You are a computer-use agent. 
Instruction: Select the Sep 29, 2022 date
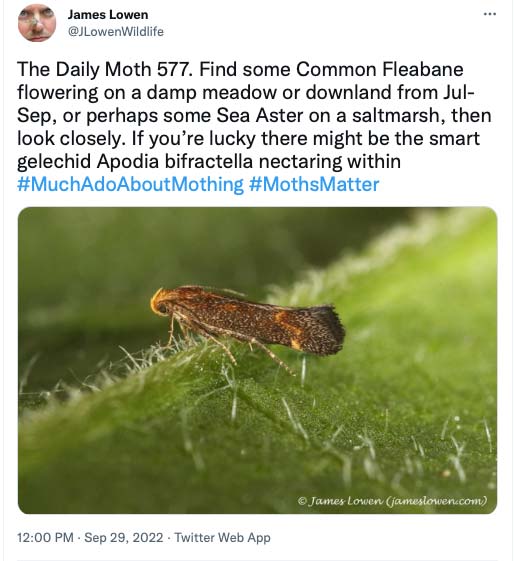coord(123,537)
